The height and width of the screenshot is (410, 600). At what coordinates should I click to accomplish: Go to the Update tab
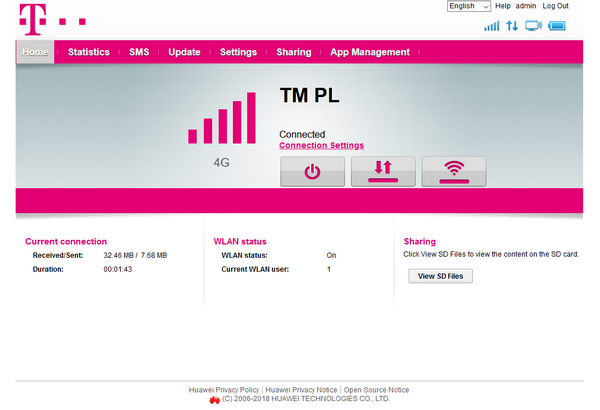(184, 52)
